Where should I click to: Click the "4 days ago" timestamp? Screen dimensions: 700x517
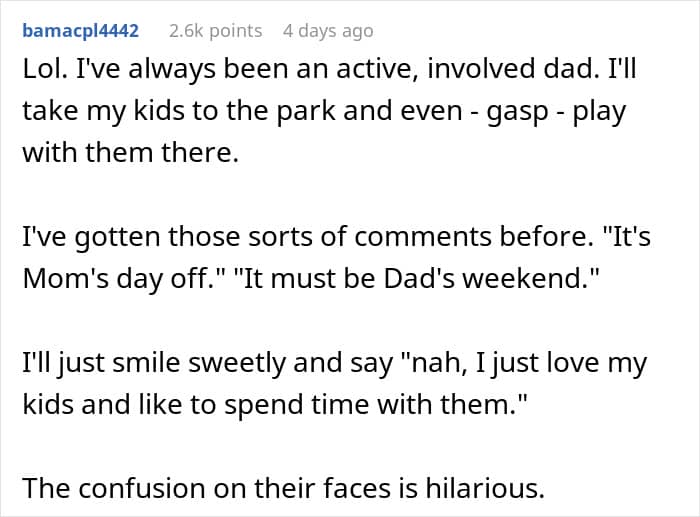coord(328,31)
